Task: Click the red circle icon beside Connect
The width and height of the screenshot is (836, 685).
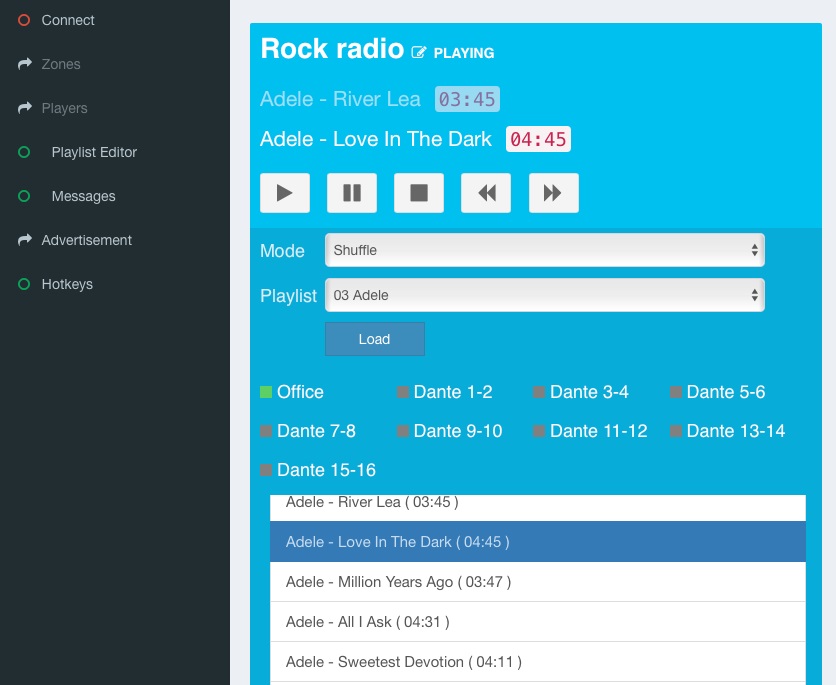Action: (25, 20)
